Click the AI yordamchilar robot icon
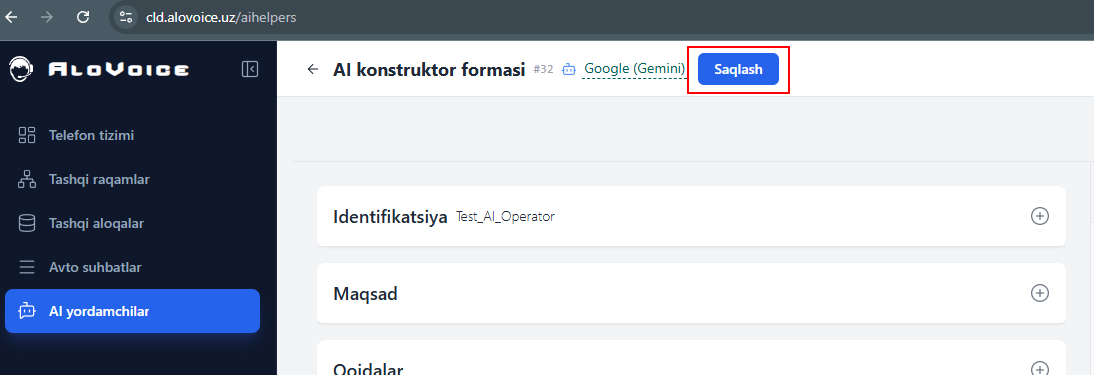Image resolution: width=1094 pixels, height=375 pixels. (x=27, y=311)
